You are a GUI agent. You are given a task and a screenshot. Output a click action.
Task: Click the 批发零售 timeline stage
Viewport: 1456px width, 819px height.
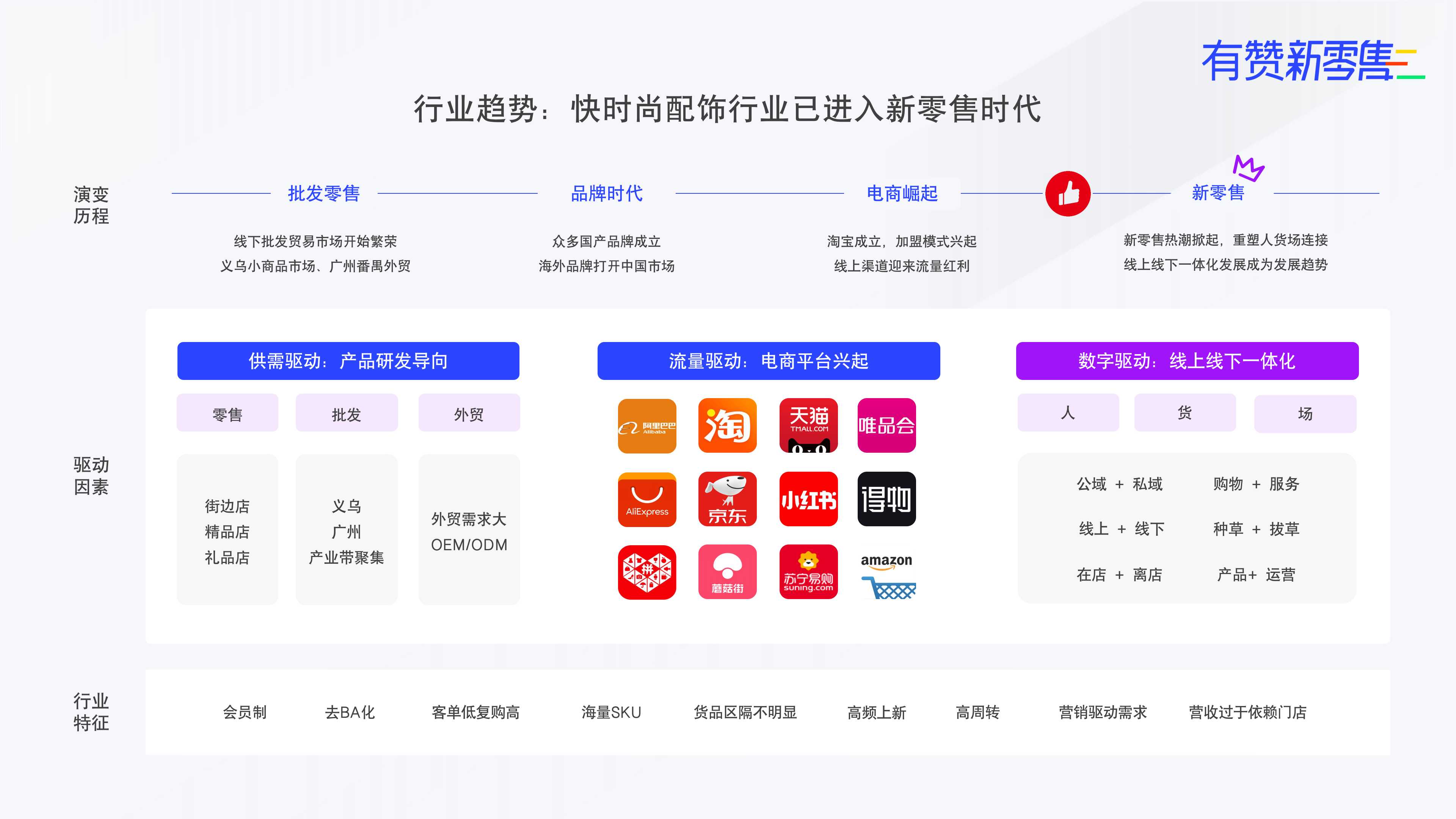[324, 193]
